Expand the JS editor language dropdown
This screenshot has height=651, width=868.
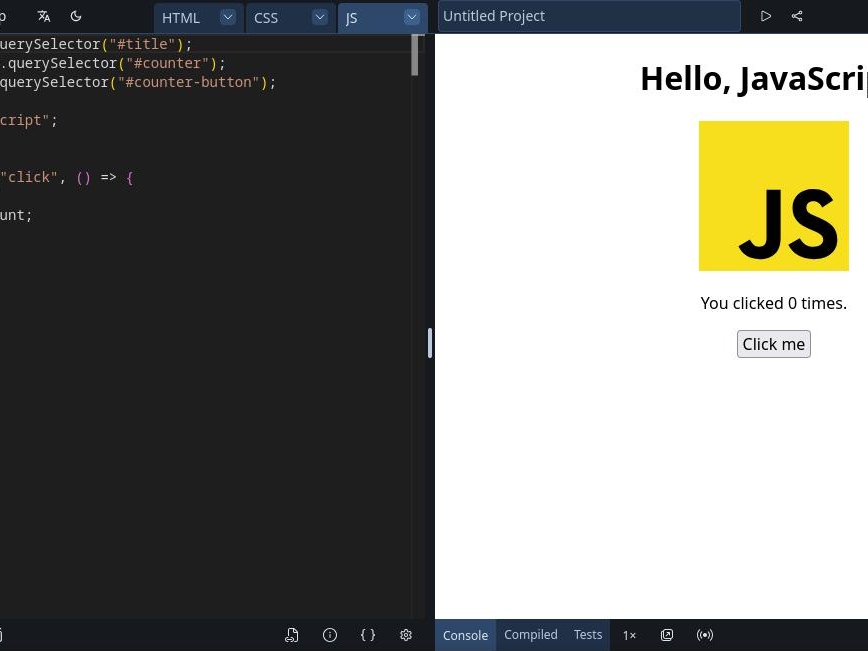point(411,17)
